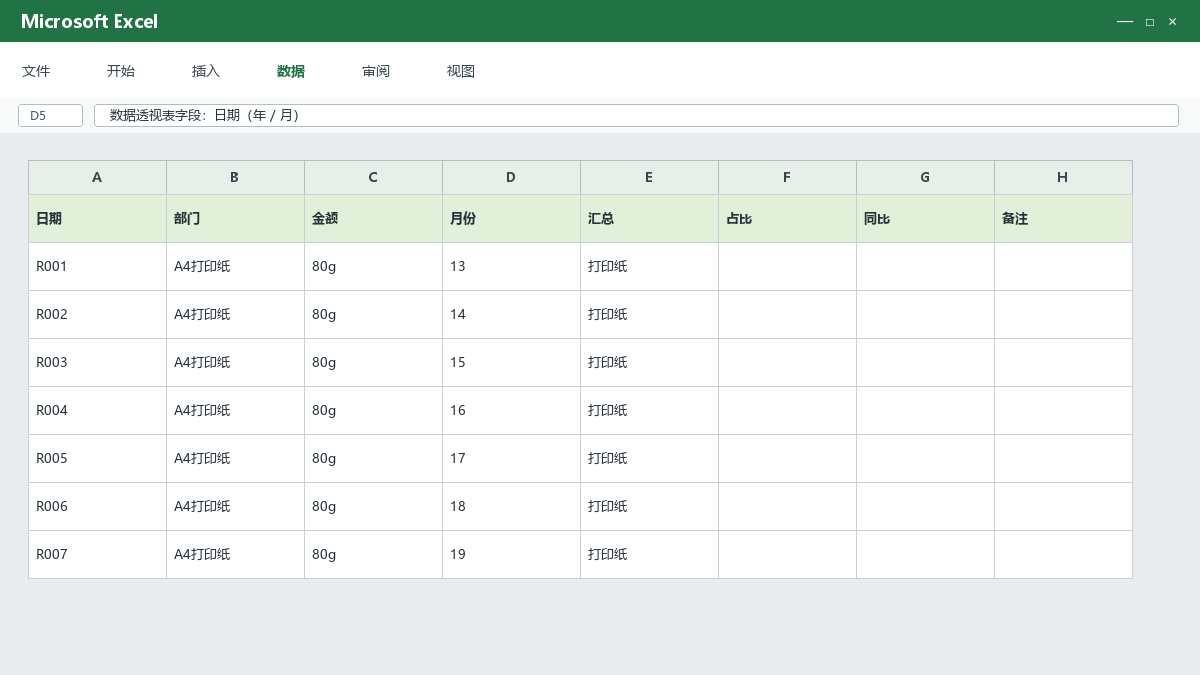This screenshot has height=675, width=1200.
Task: Open the 插入 tab
Action: click(206, 71)
